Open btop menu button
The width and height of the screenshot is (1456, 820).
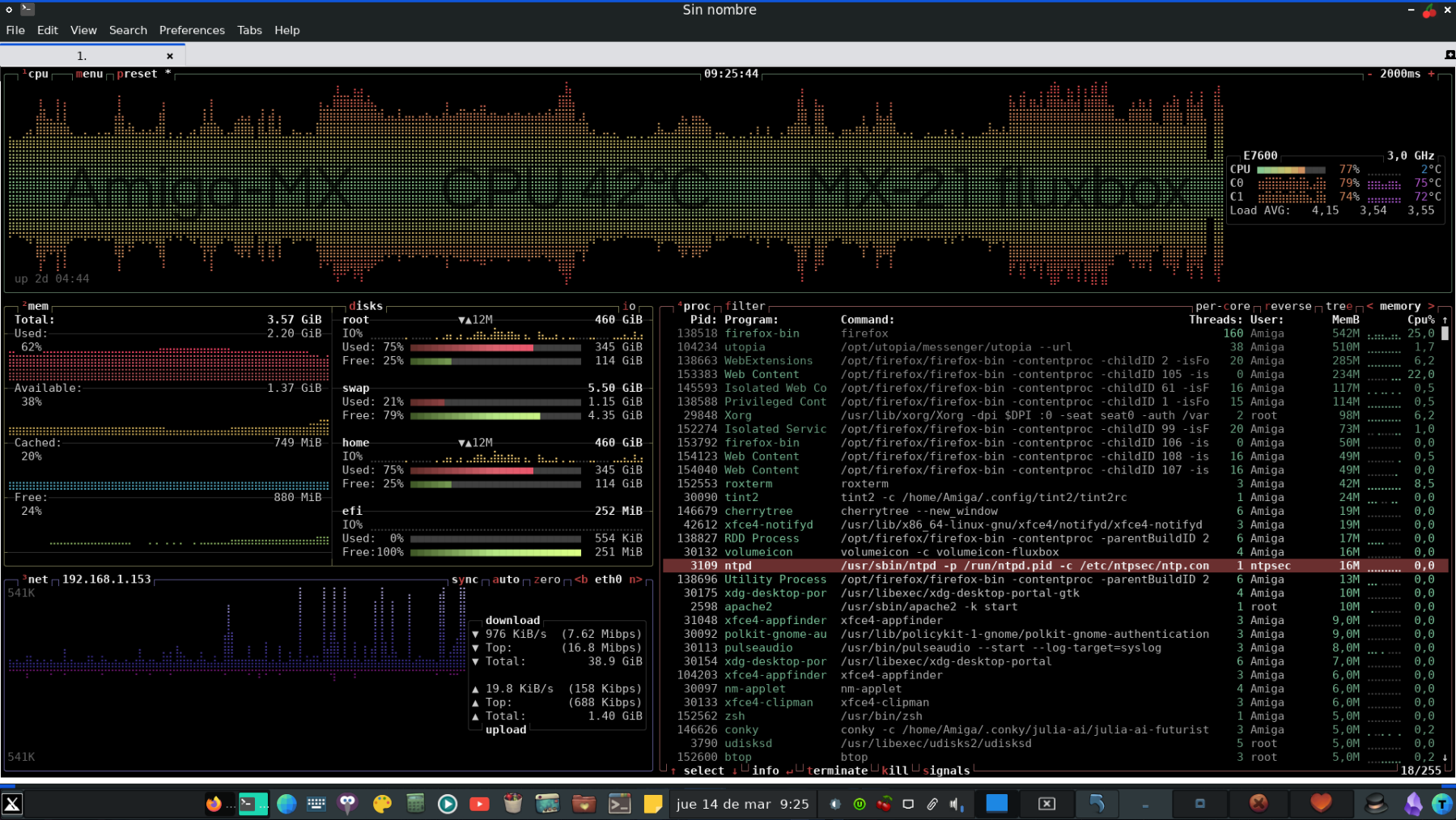89,74
